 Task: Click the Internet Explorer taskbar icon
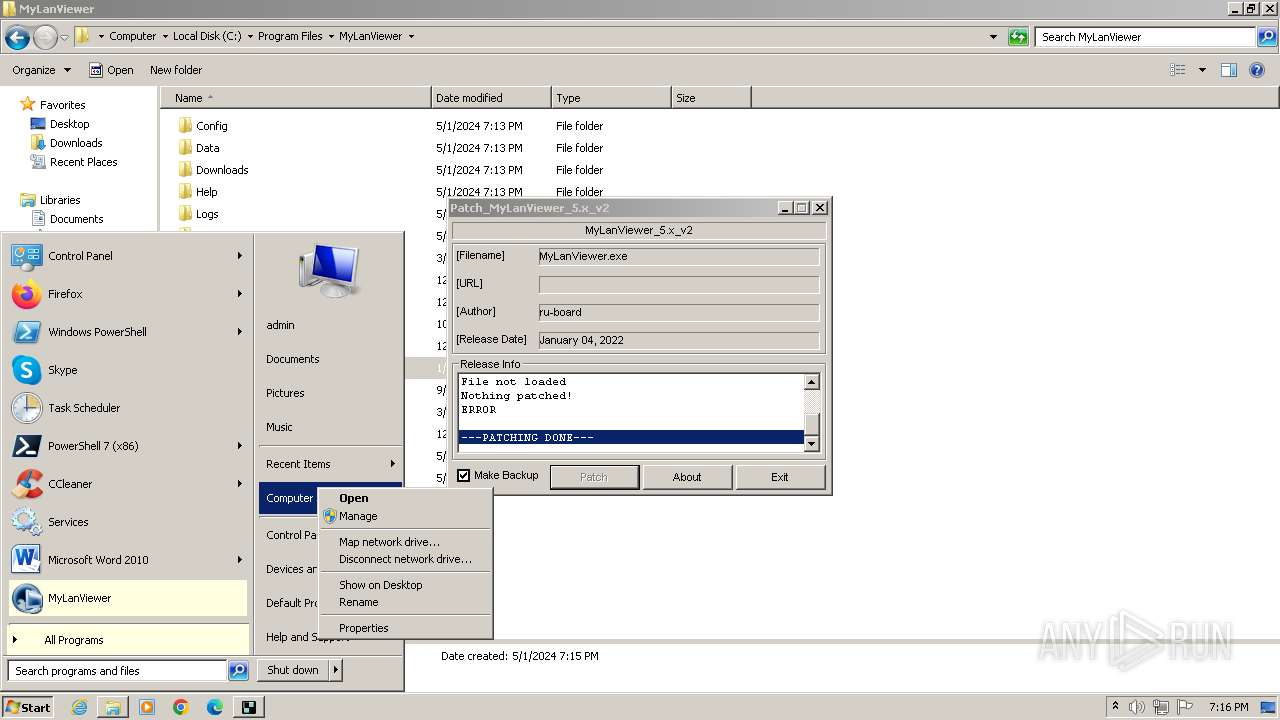click(79, 707)
